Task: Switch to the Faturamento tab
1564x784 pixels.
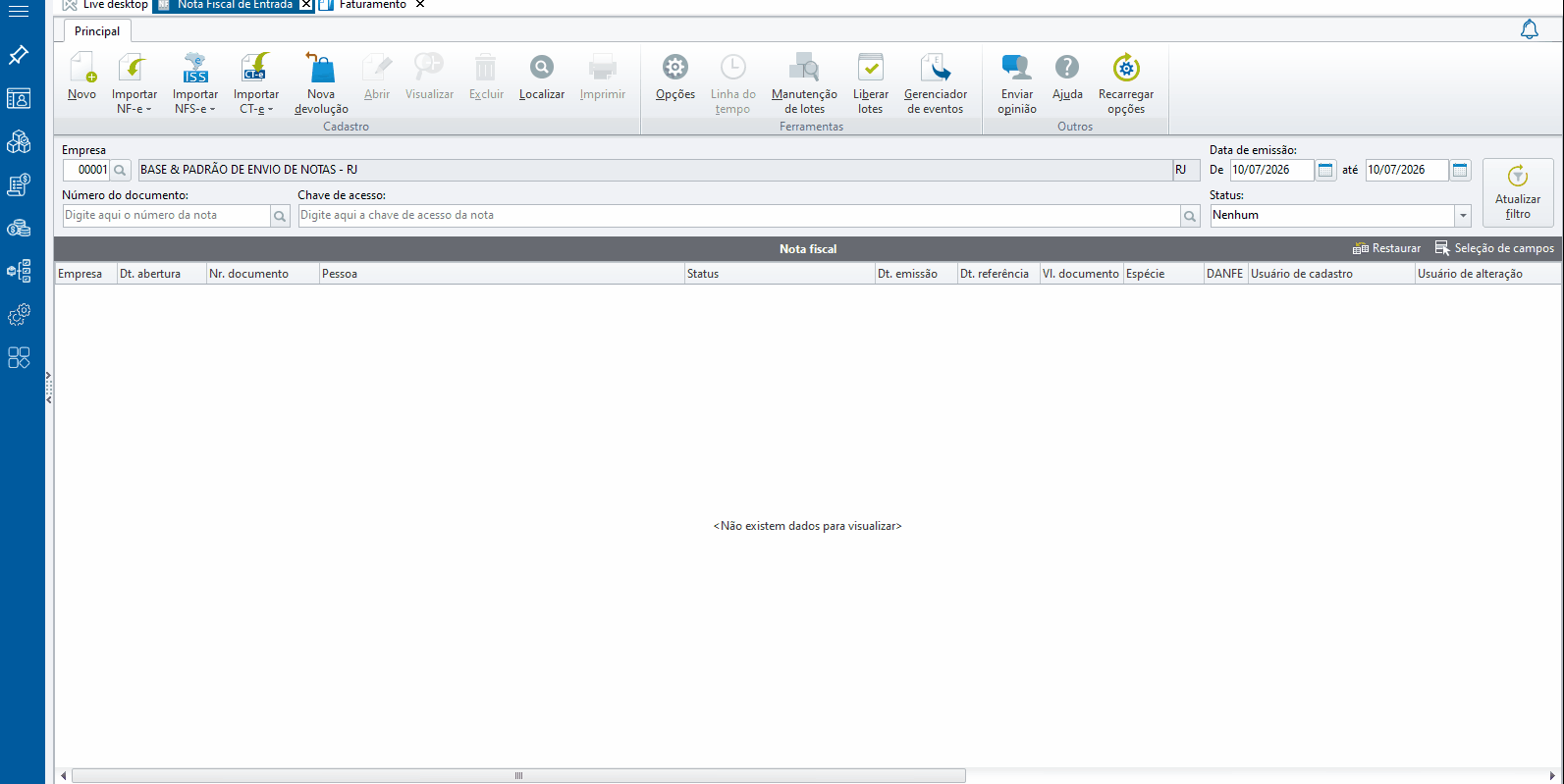Action: tap(372, 5)
